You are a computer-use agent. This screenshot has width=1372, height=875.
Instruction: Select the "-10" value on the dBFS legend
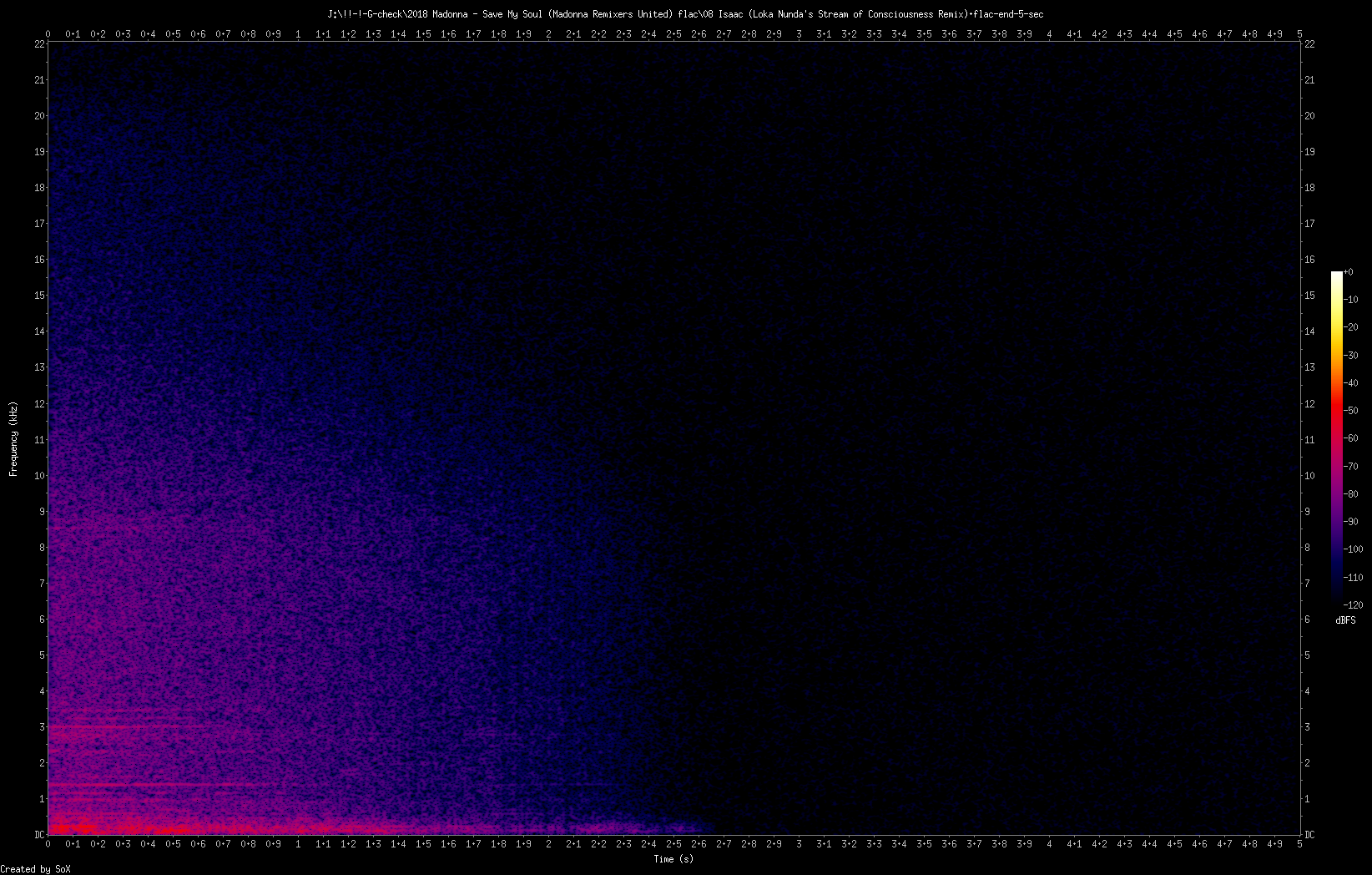(1351, 300)
